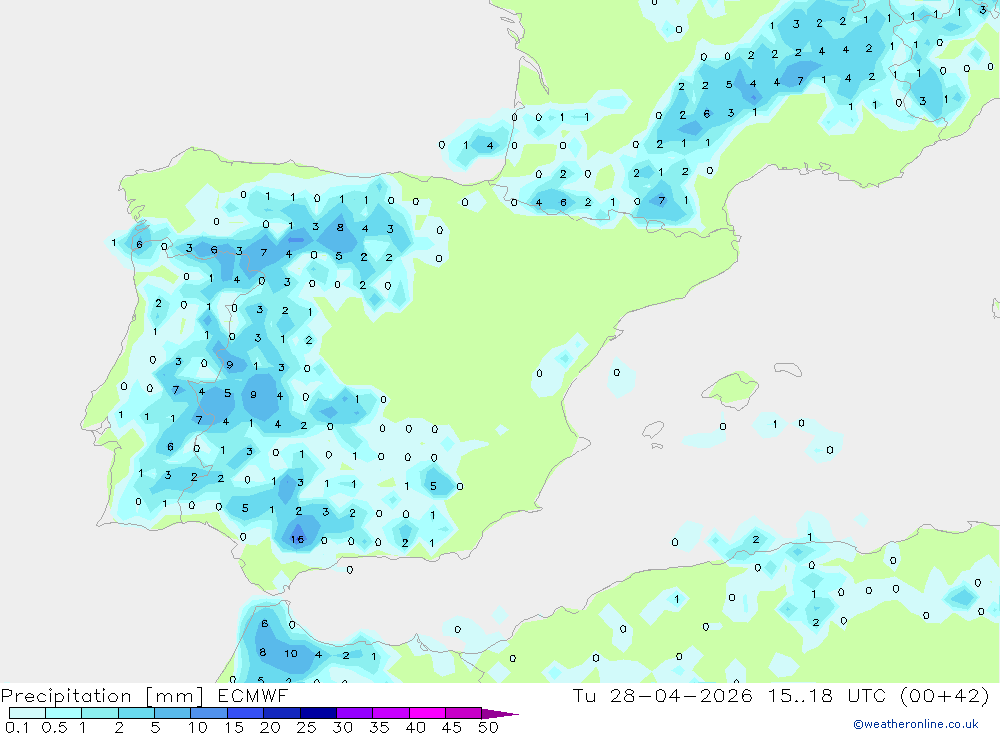
Task: Click the "0.5" legend scale label
Action: (x=54, y=727)
